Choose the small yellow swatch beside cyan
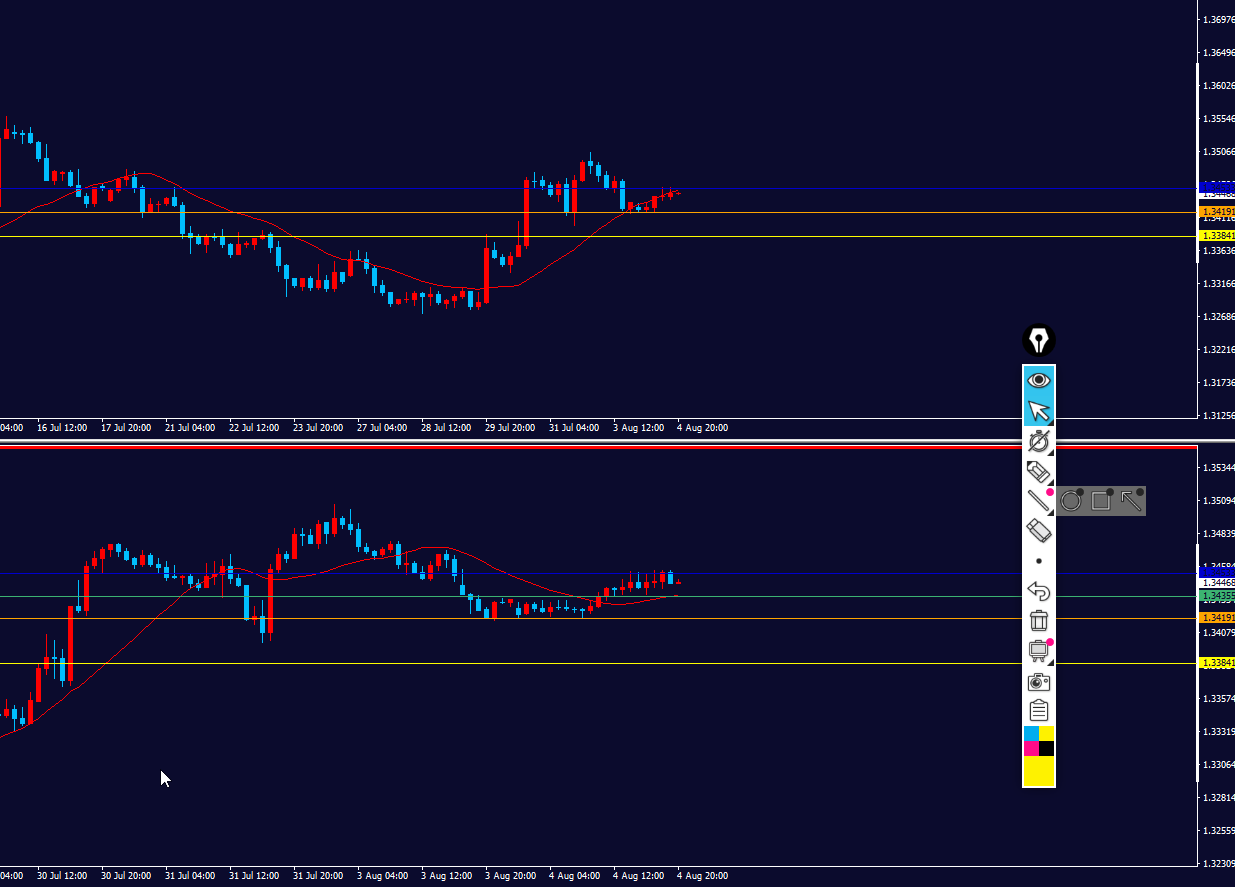 tap(1047, 734)
